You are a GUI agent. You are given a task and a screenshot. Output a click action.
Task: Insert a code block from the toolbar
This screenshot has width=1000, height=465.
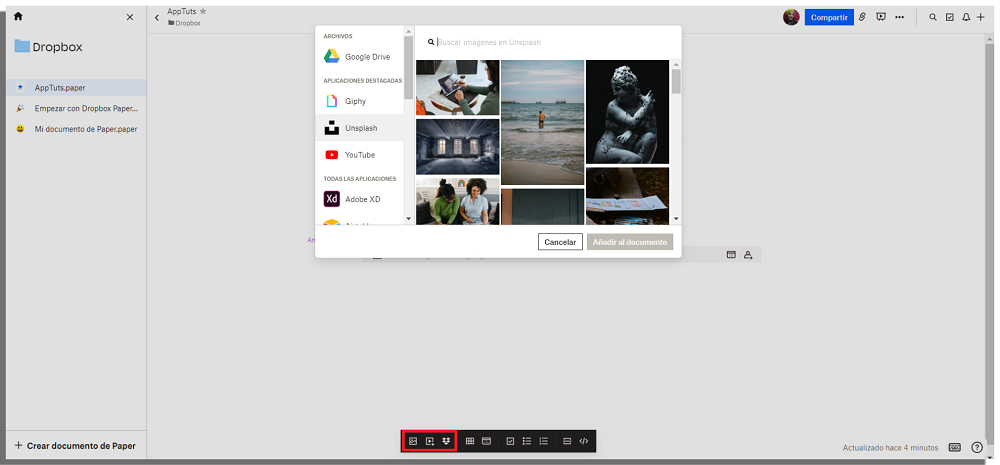point(584,441)
